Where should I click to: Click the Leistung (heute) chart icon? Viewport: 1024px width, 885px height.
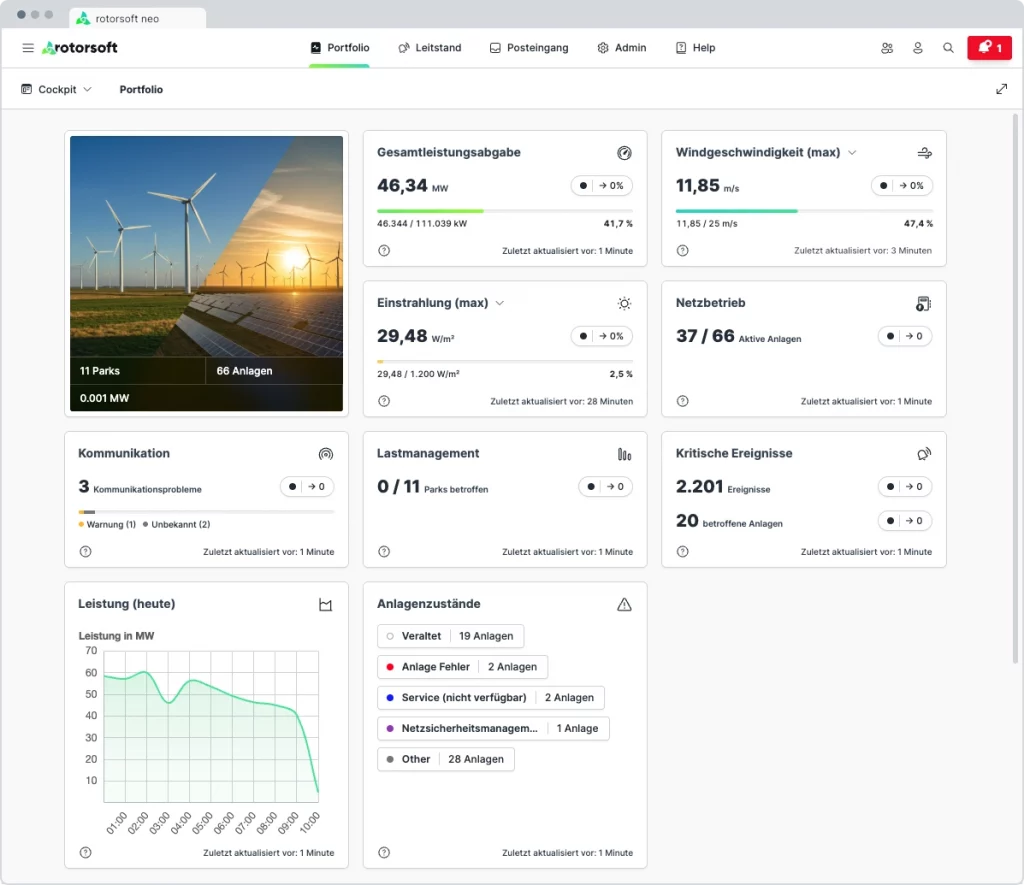(325, 605)
